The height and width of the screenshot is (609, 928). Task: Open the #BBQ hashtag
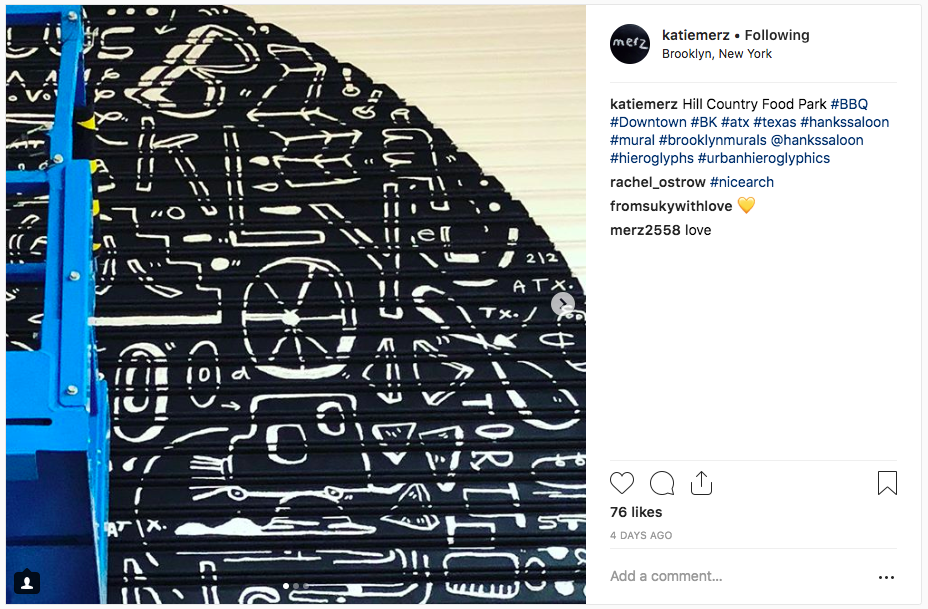(x=849, y=104)
